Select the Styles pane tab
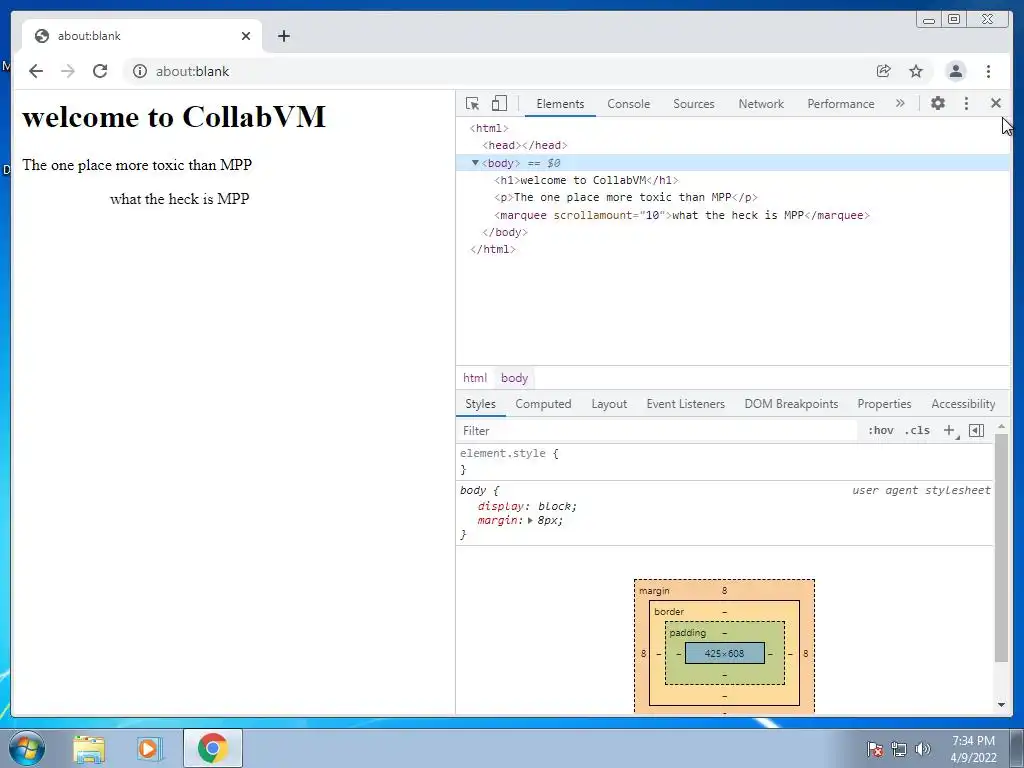1024x768 pixels. point(480,404)
